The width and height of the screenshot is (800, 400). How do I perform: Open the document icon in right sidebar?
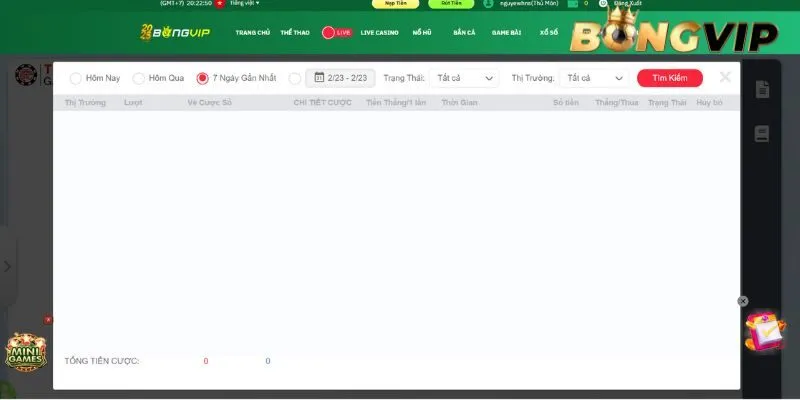click(x=762, y=89)
